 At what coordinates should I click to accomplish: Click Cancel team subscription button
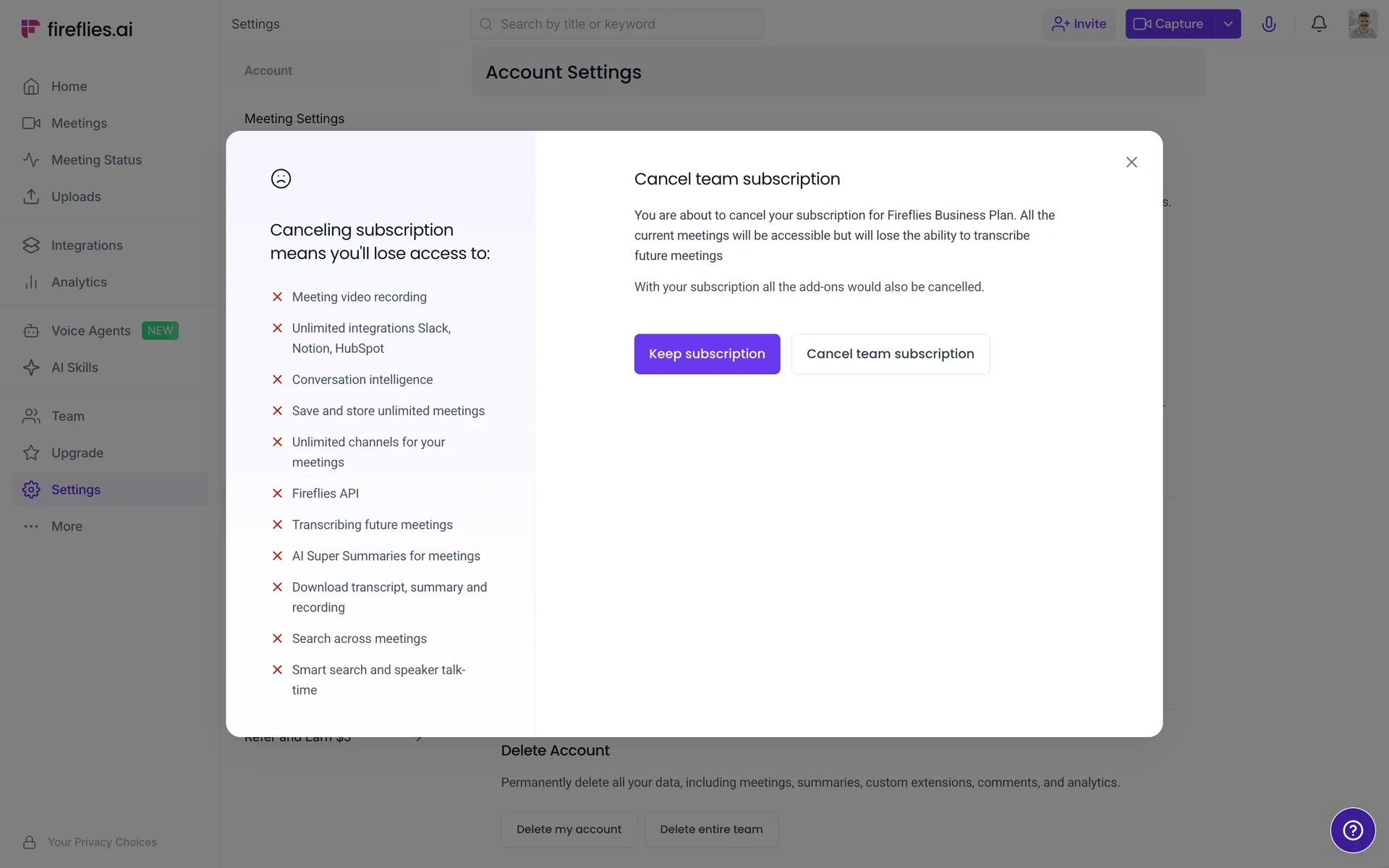tap(890, 354)
